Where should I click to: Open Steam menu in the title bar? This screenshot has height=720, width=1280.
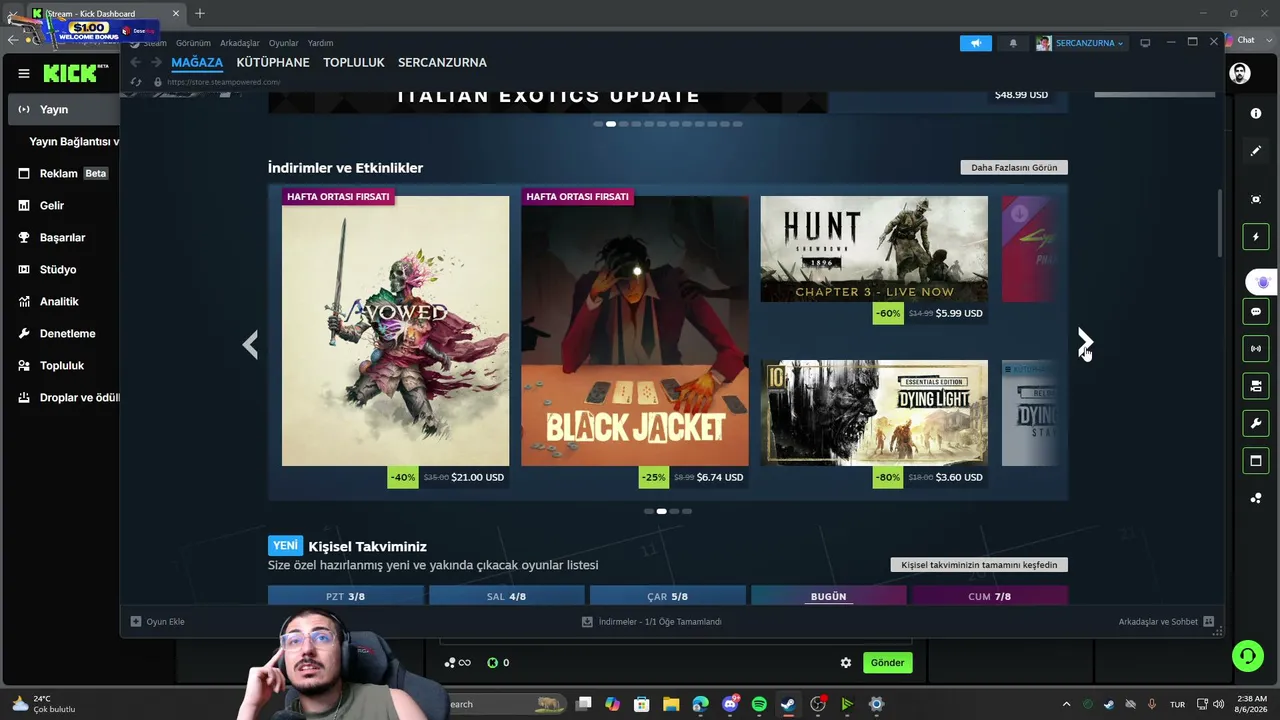pos(155,43)
